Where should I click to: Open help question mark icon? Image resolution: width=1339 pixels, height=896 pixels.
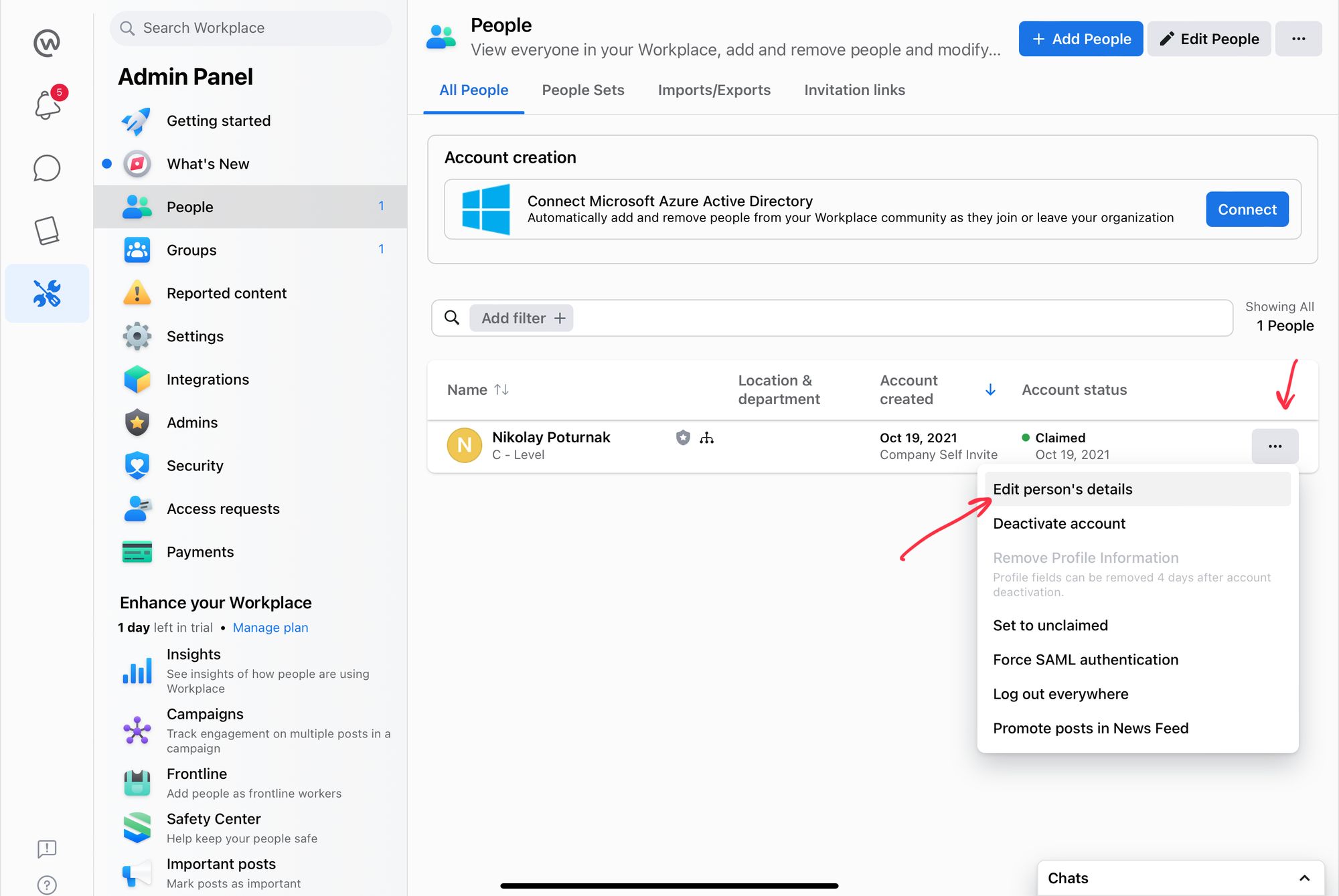click(47, 885)
